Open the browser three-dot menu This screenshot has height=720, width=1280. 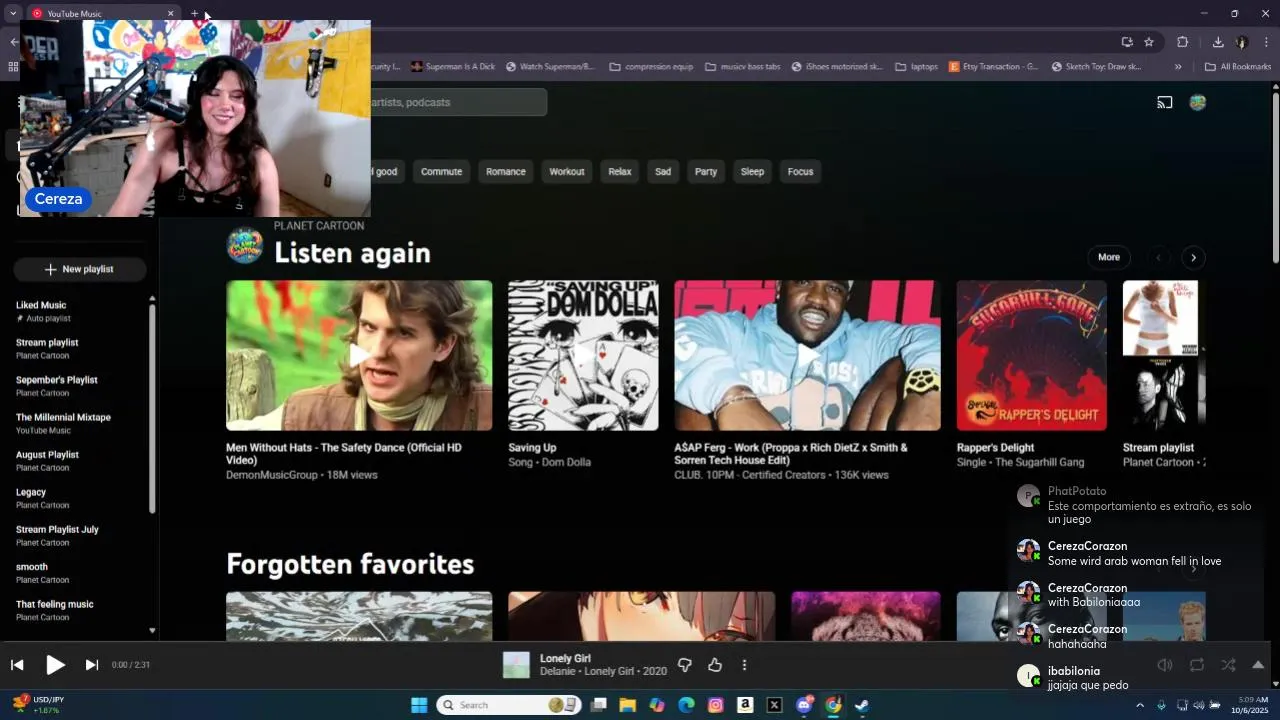point(1266,42)
